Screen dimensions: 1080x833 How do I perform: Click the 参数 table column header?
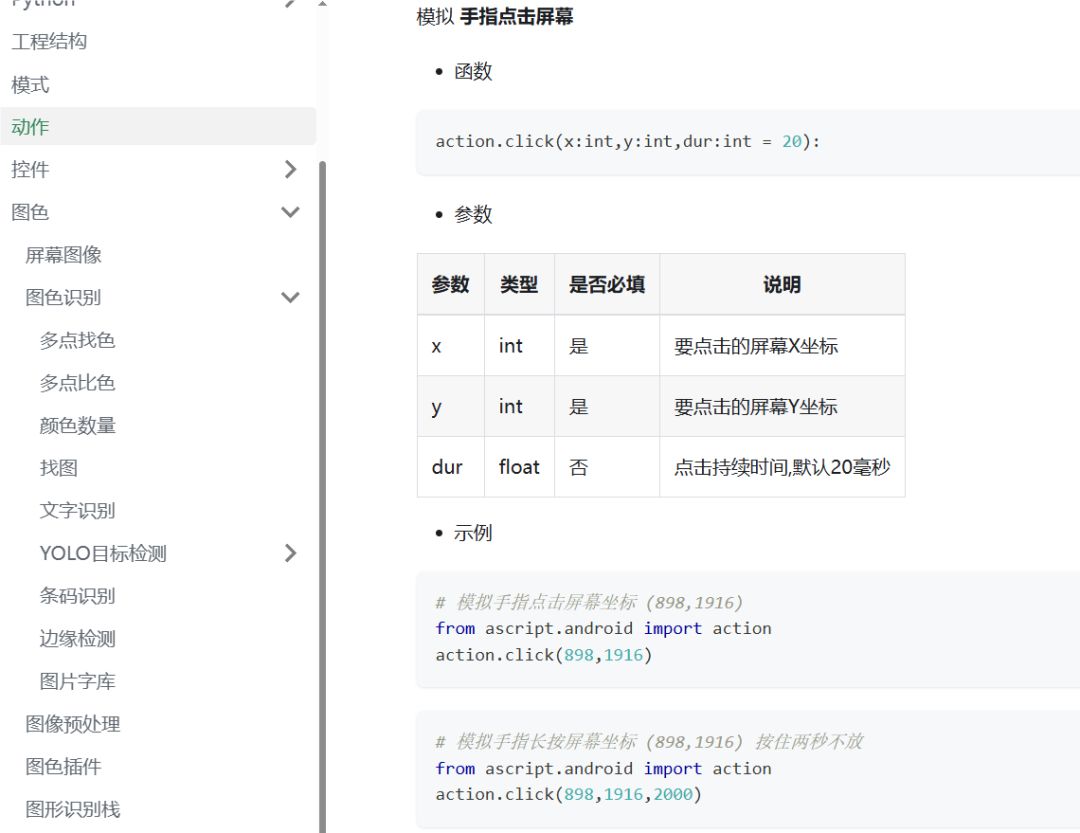pos(450,285)
